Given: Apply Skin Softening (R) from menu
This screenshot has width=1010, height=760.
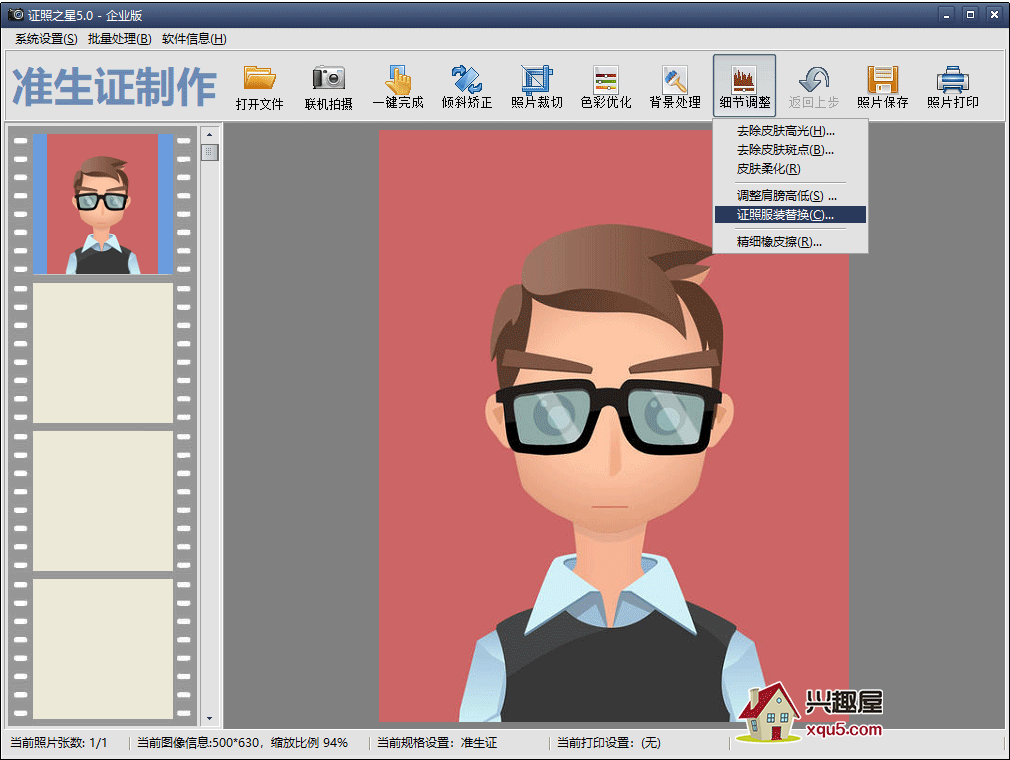Looking at the screenshot, I should pos(768,169).
